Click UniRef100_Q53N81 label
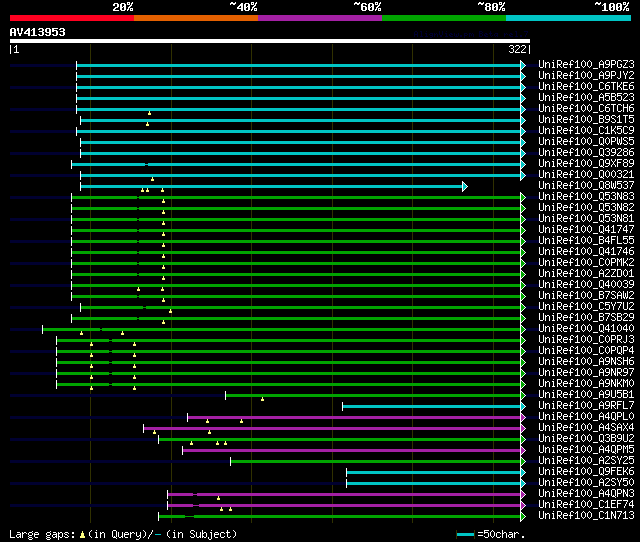This screenshot has width=640, height=542. [586, 219]
